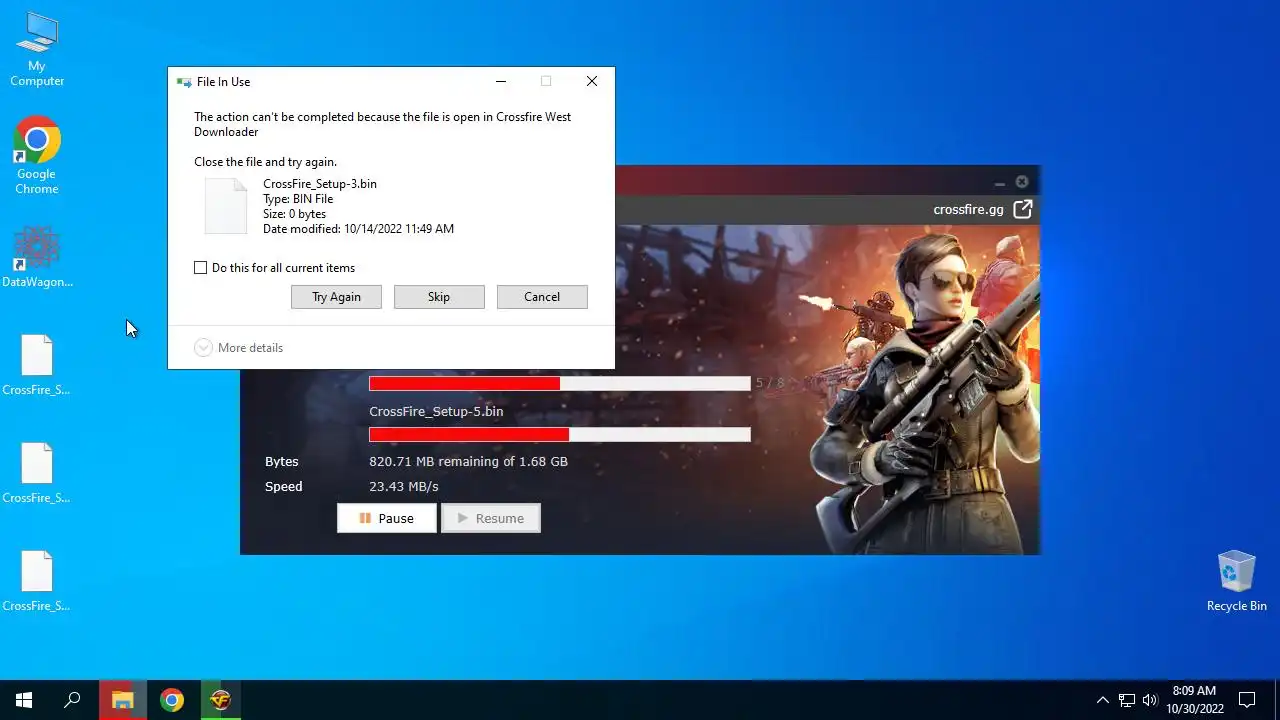Click the CrossFire_Setup-3.bin file icon in dialog
This screenshot has height=720, width=1280.
coord(226,206)
